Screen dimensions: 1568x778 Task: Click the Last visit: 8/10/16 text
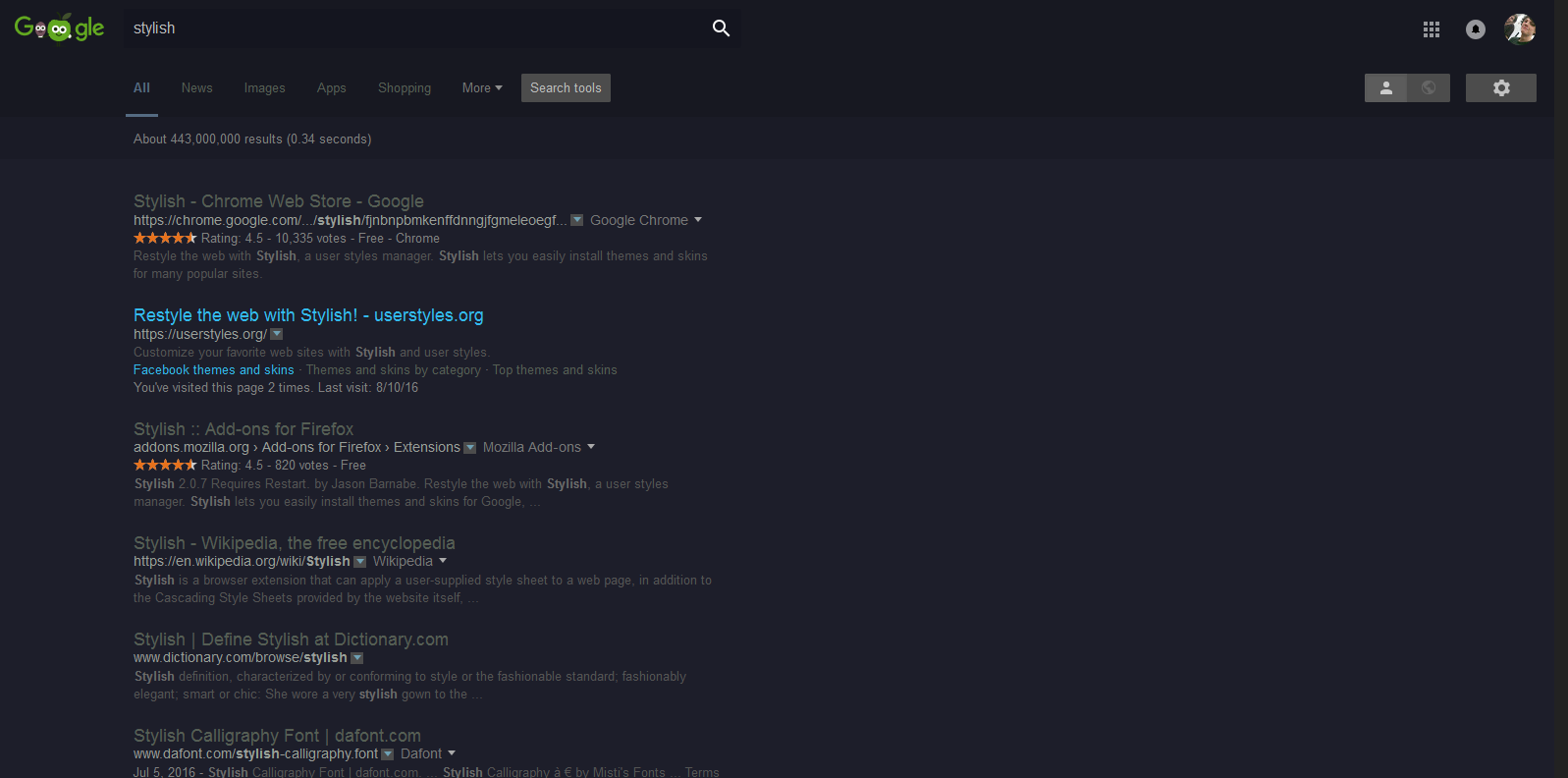coord(368,388)
